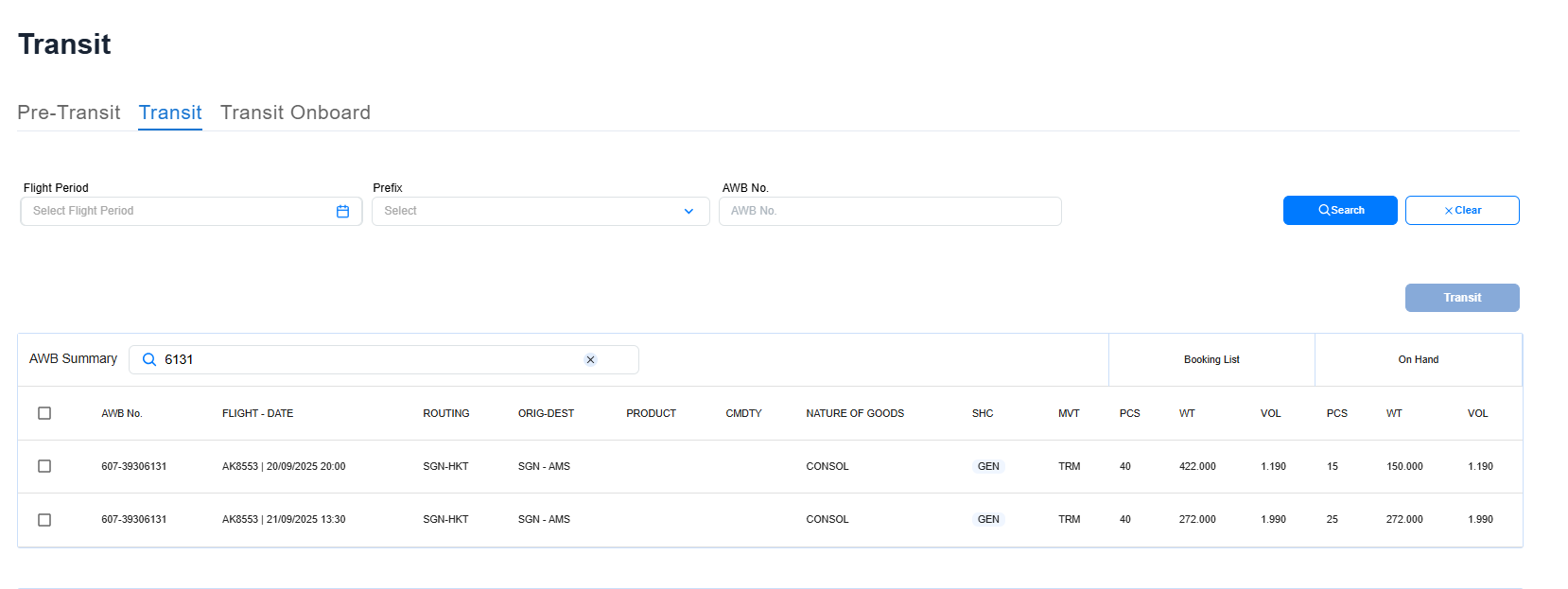Viewport: 1568px width, 589px height.
Task: Check the row for flight 20/09/2025 20:00
Action: coord(44,466)
